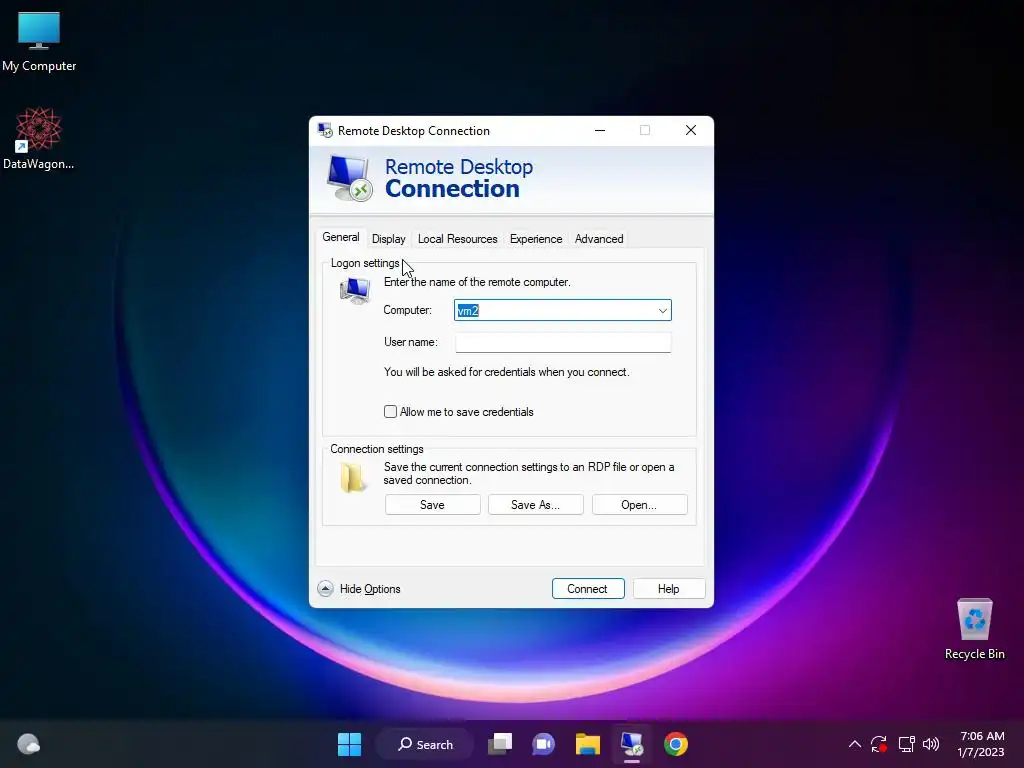Open the weather widget on the taskbar
The width and height of the screenshot is (1024, 768).
click(28, 744)
